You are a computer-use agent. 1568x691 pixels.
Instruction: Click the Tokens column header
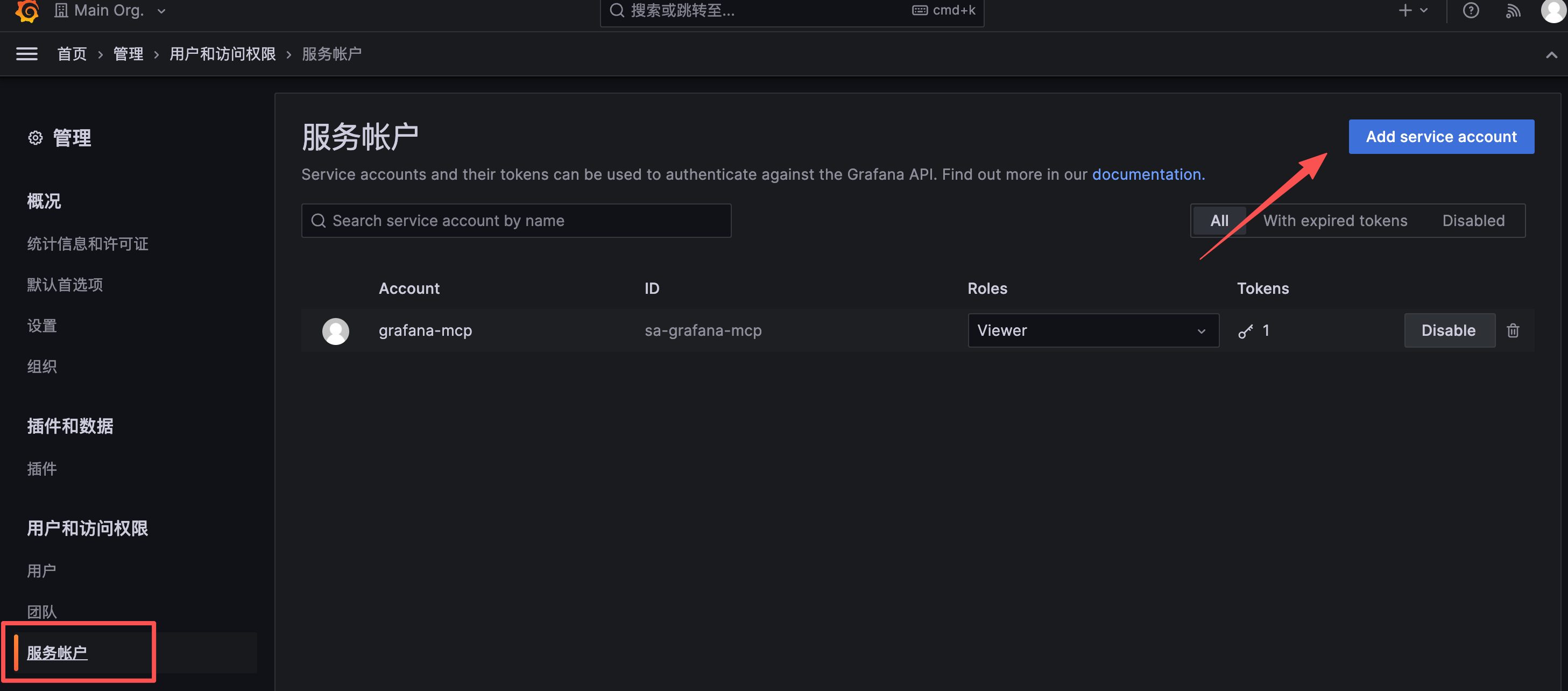click(1263, 288)
